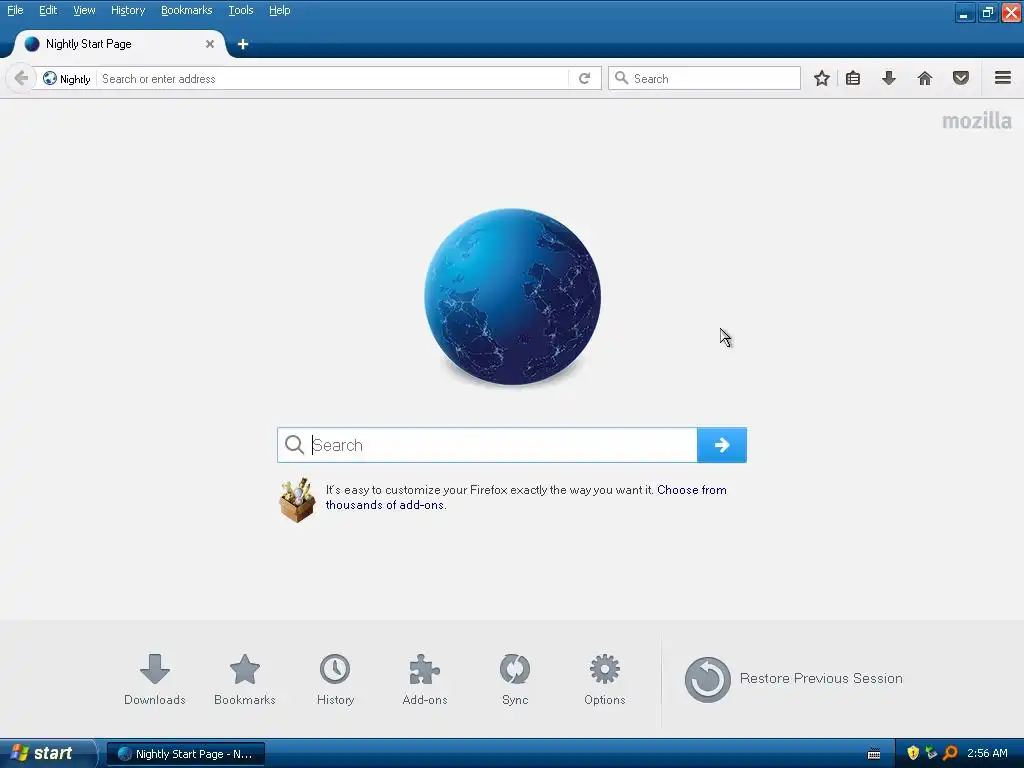Focus the center page Search field
Screen dimensions: 1024x768
pos(487,445)
